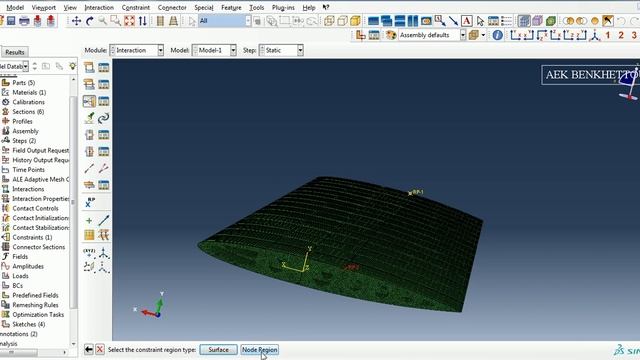This screenshot has height=360, width=640.
Task: Open the Model dropdown showing Model-1
Action: coord(214,50)
